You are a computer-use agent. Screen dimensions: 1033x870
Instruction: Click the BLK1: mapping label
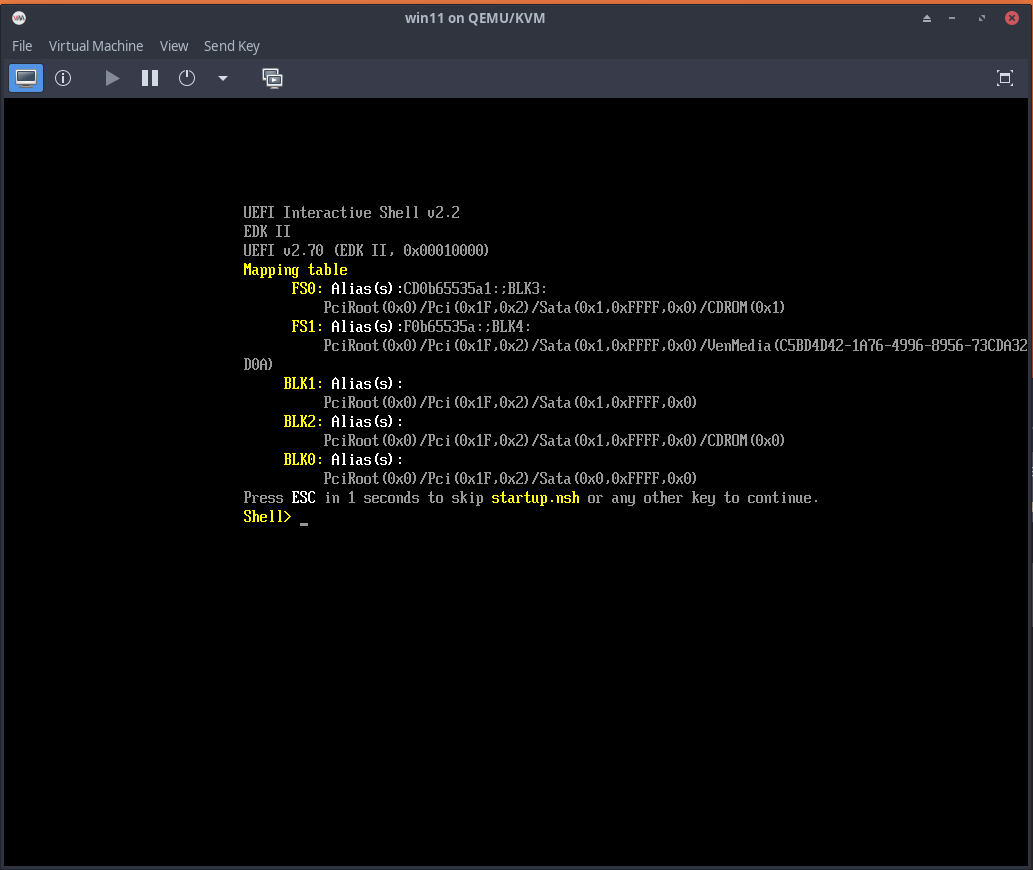[x=303, y=383]
